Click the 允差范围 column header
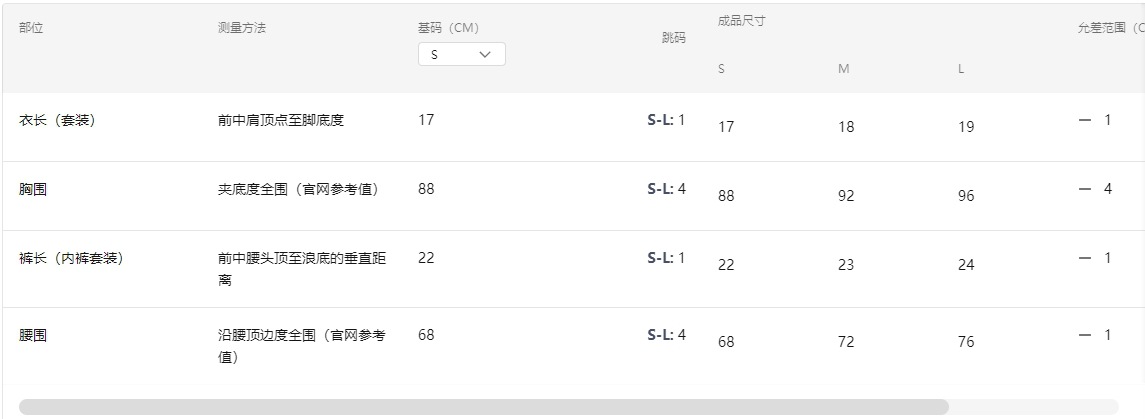This screenshot has width=1145, height=419. 1103,28
